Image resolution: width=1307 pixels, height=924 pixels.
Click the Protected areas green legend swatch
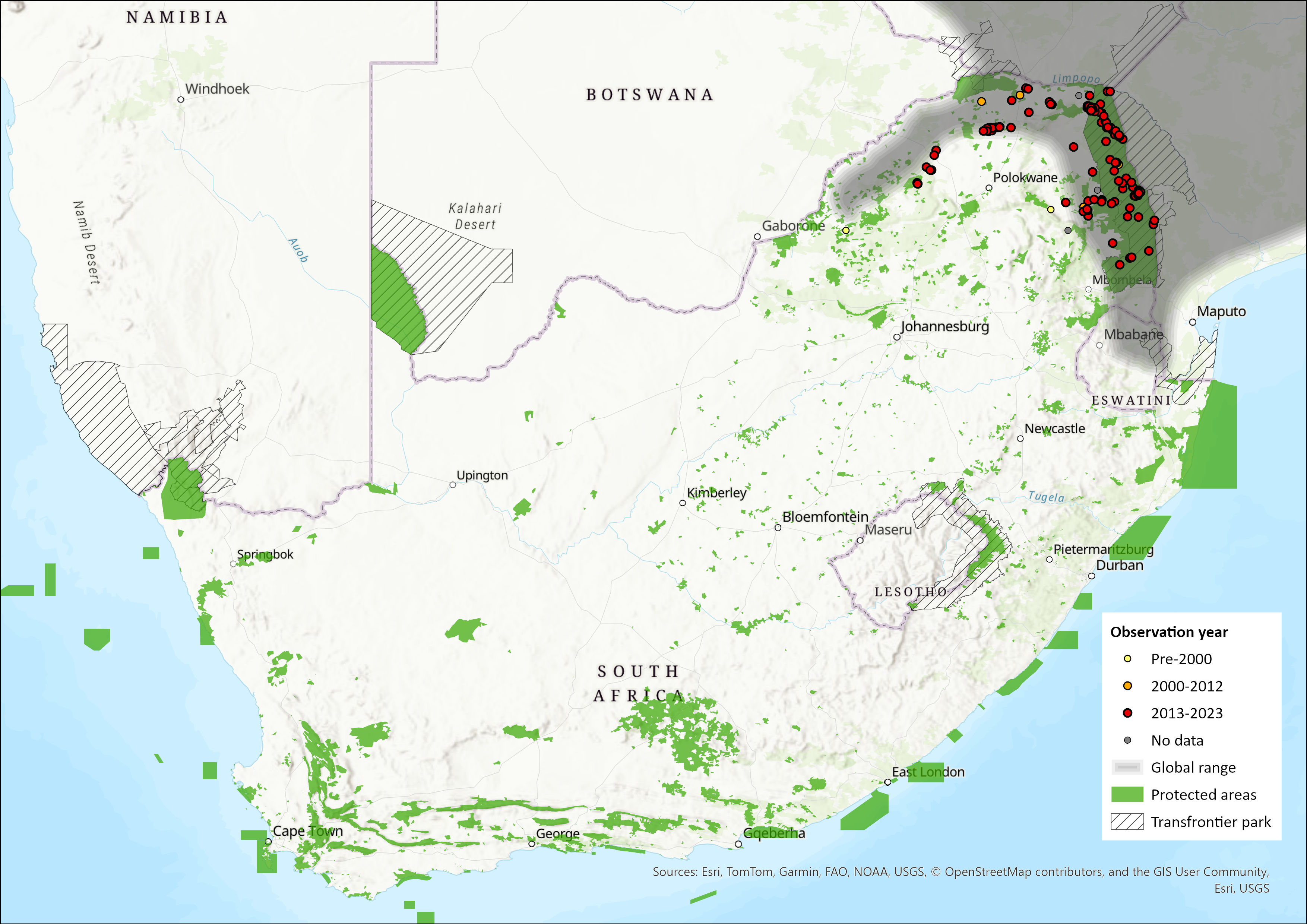(x=1127, y=794)
